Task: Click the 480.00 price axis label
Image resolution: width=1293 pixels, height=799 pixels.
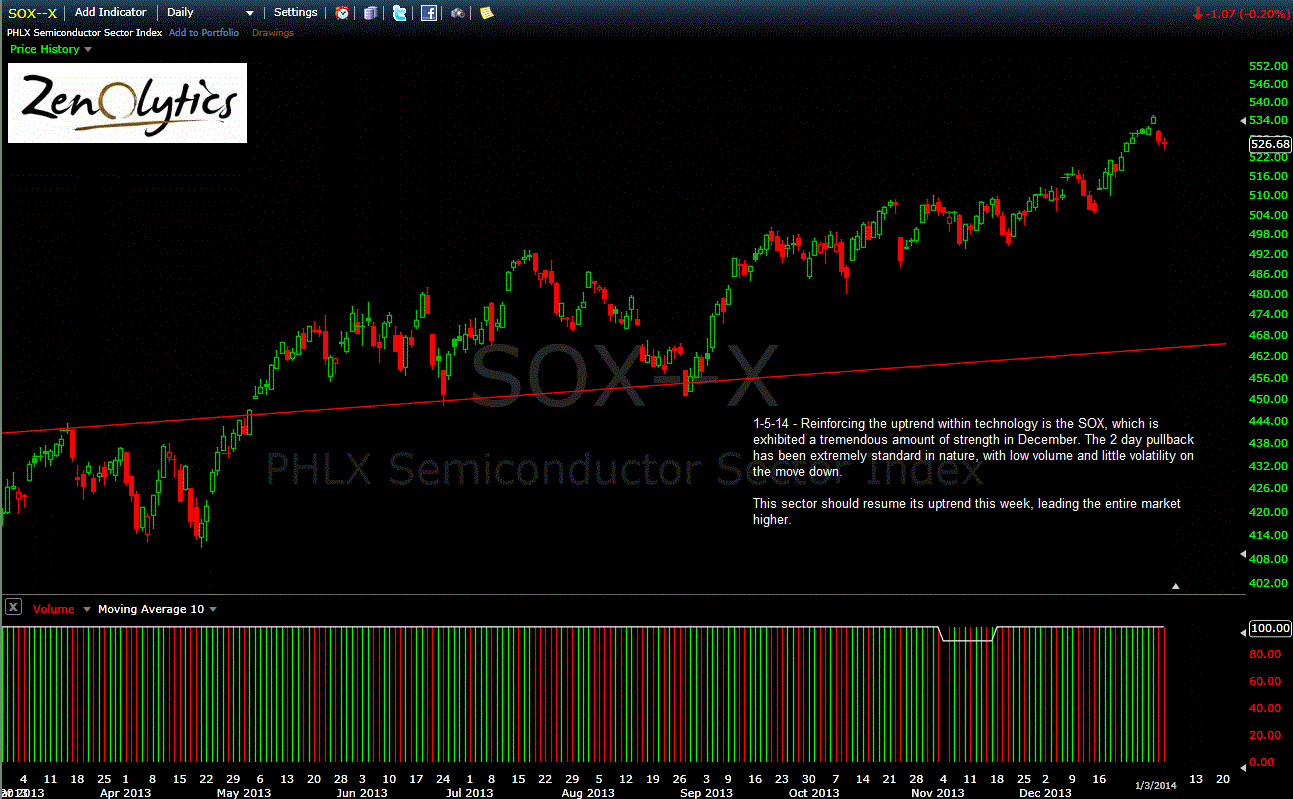Action: coord(1267,294)
